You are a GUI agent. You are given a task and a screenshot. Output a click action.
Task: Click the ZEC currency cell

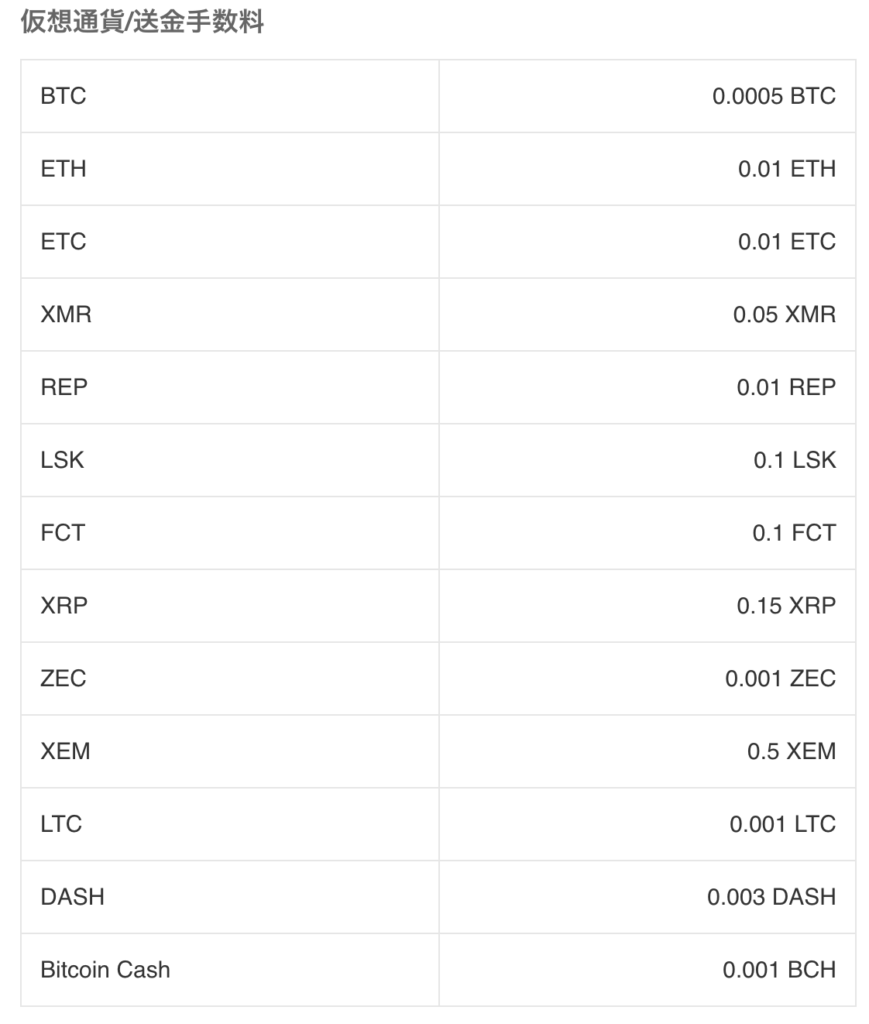pyautogui.click(x=63, y=678)
